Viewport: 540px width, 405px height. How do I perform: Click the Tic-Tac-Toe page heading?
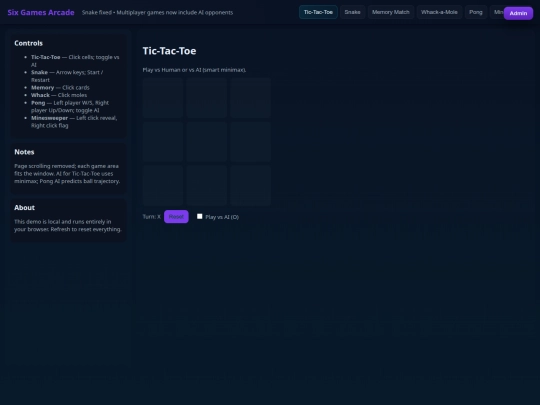169,51
